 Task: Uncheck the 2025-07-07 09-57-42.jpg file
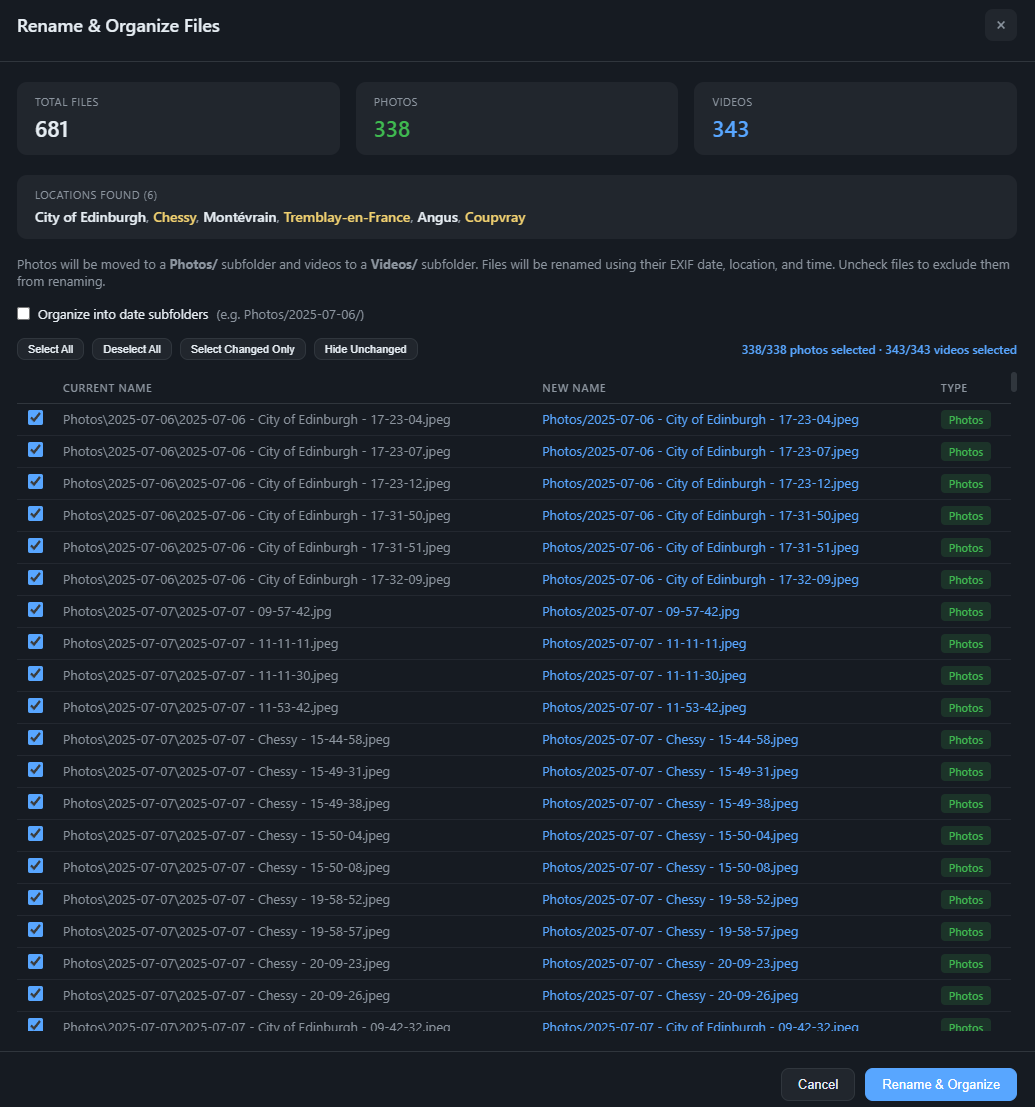[x=36, y=610]
